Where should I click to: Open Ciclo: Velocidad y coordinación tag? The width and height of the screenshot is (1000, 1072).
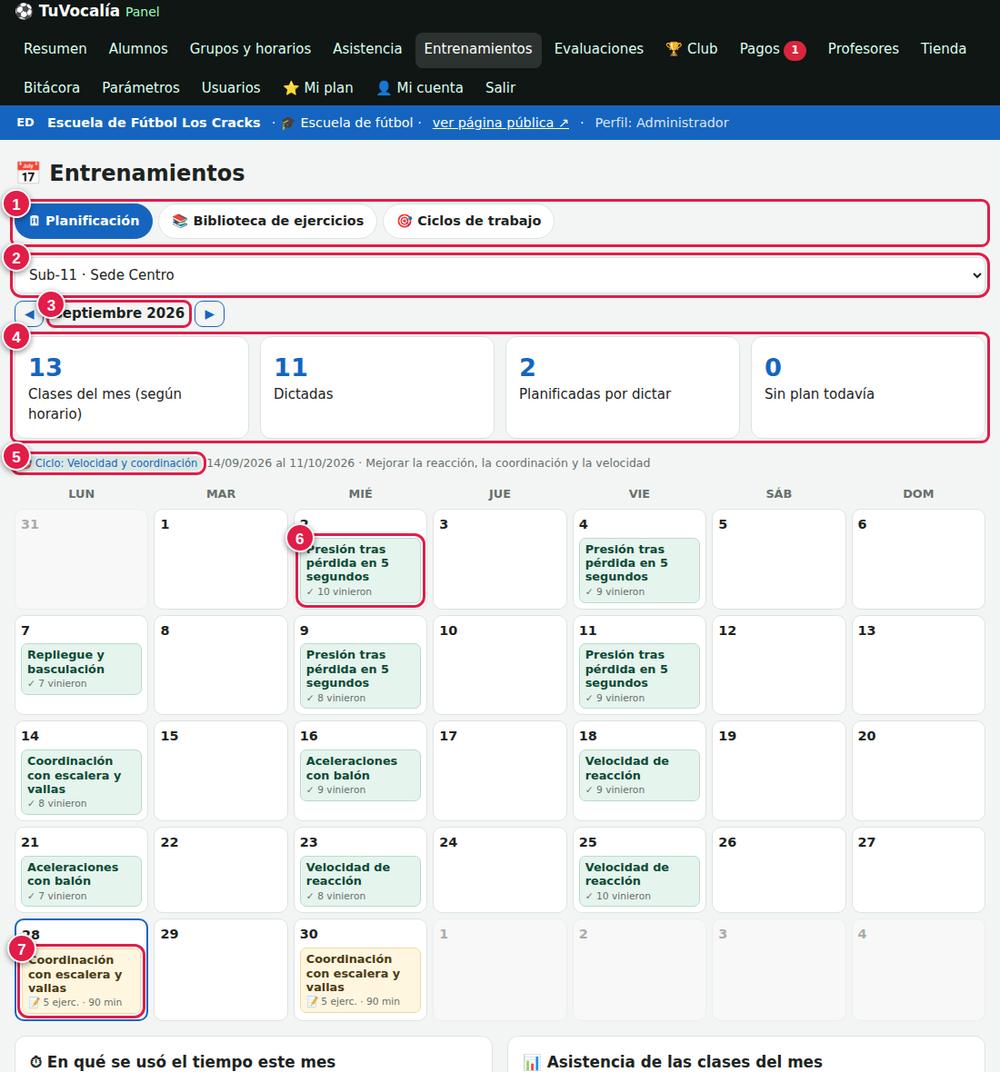110,463
